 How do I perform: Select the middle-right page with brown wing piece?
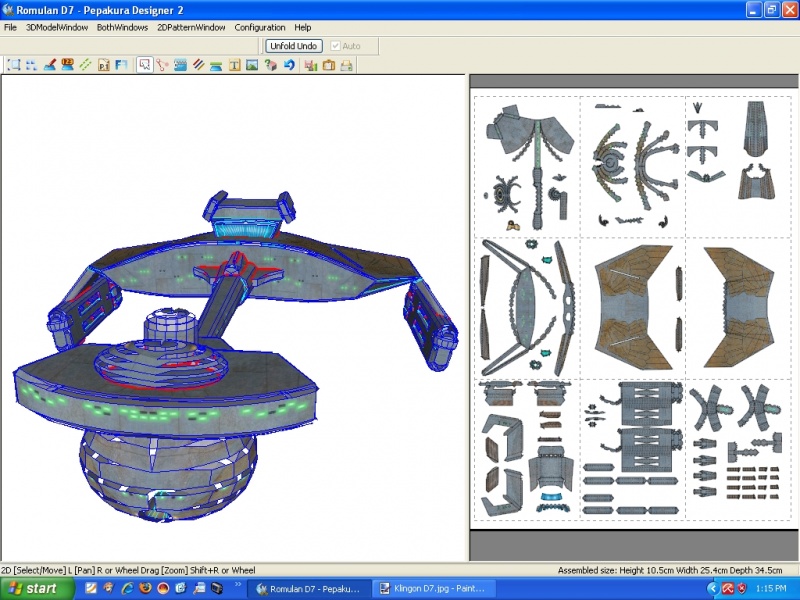[738, 308]
